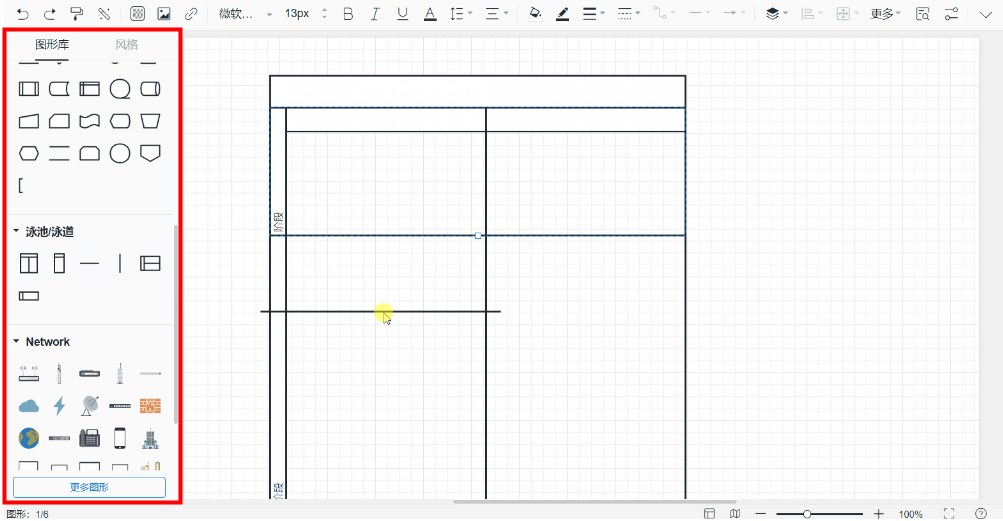Undo the last action
Viewport: 1003px width, 521px height.
click(23, 13)
